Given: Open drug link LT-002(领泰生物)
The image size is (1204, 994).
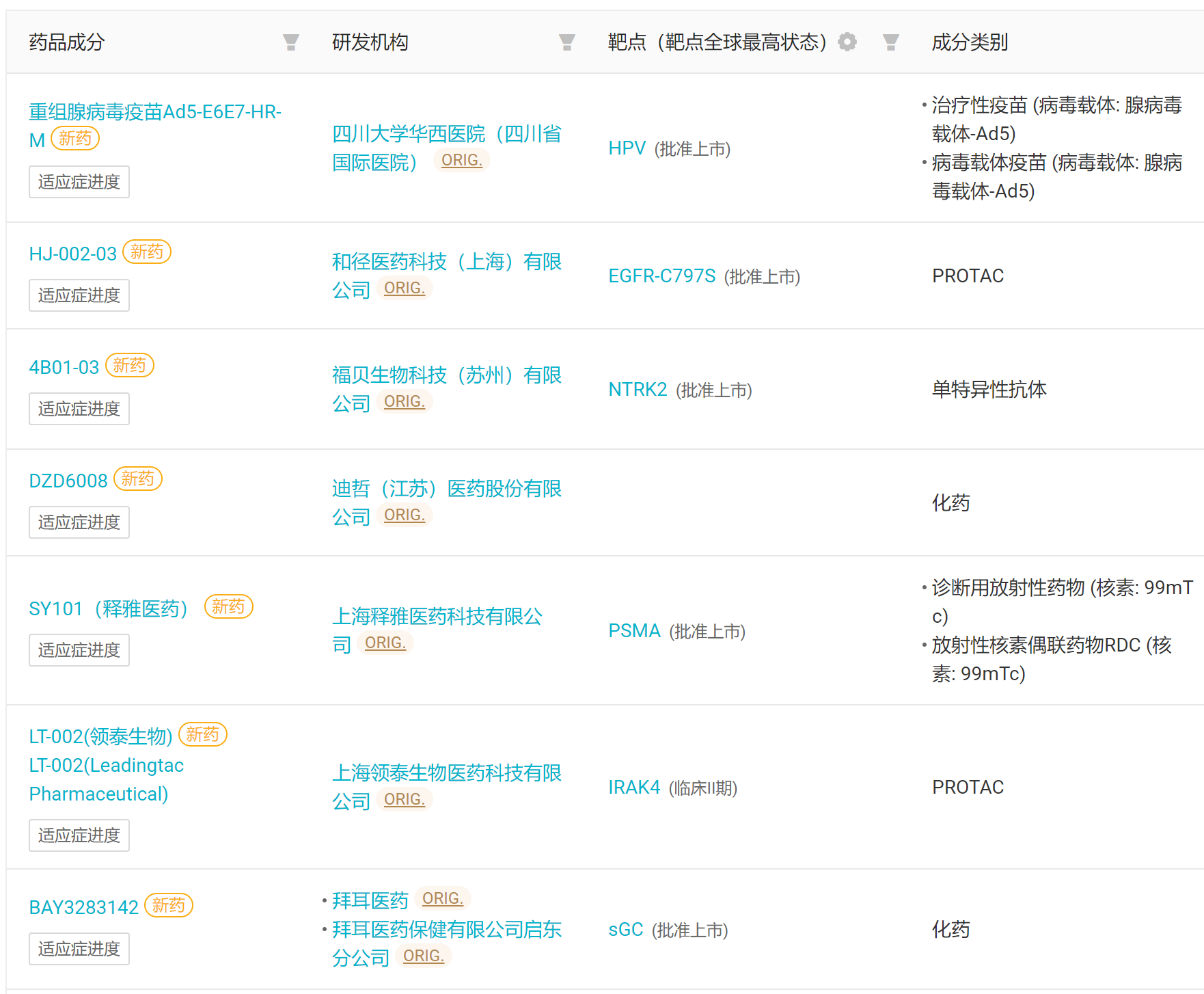Looking at the screenshot, I should tap(101, 736).
